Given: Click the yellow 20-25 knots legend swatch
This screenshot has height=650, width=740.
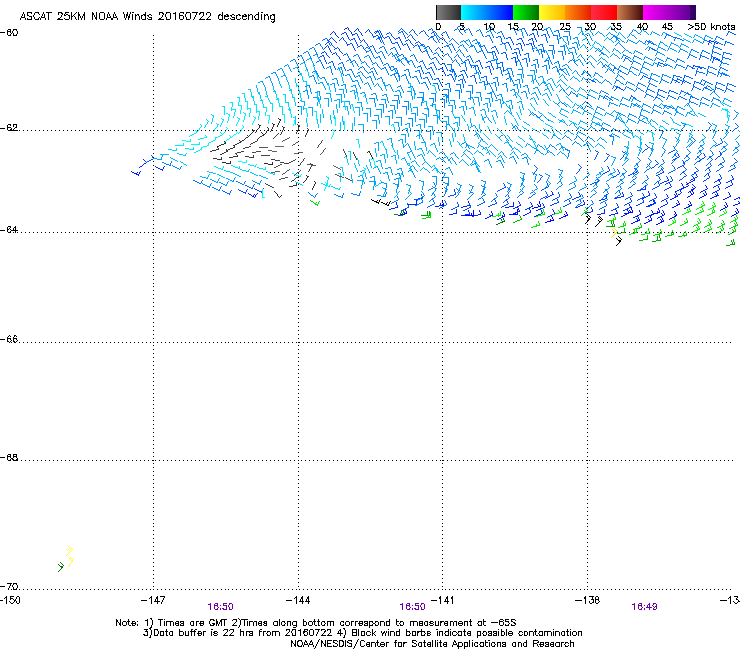Looking at the screenshot, I should click(x=552, y=12).
